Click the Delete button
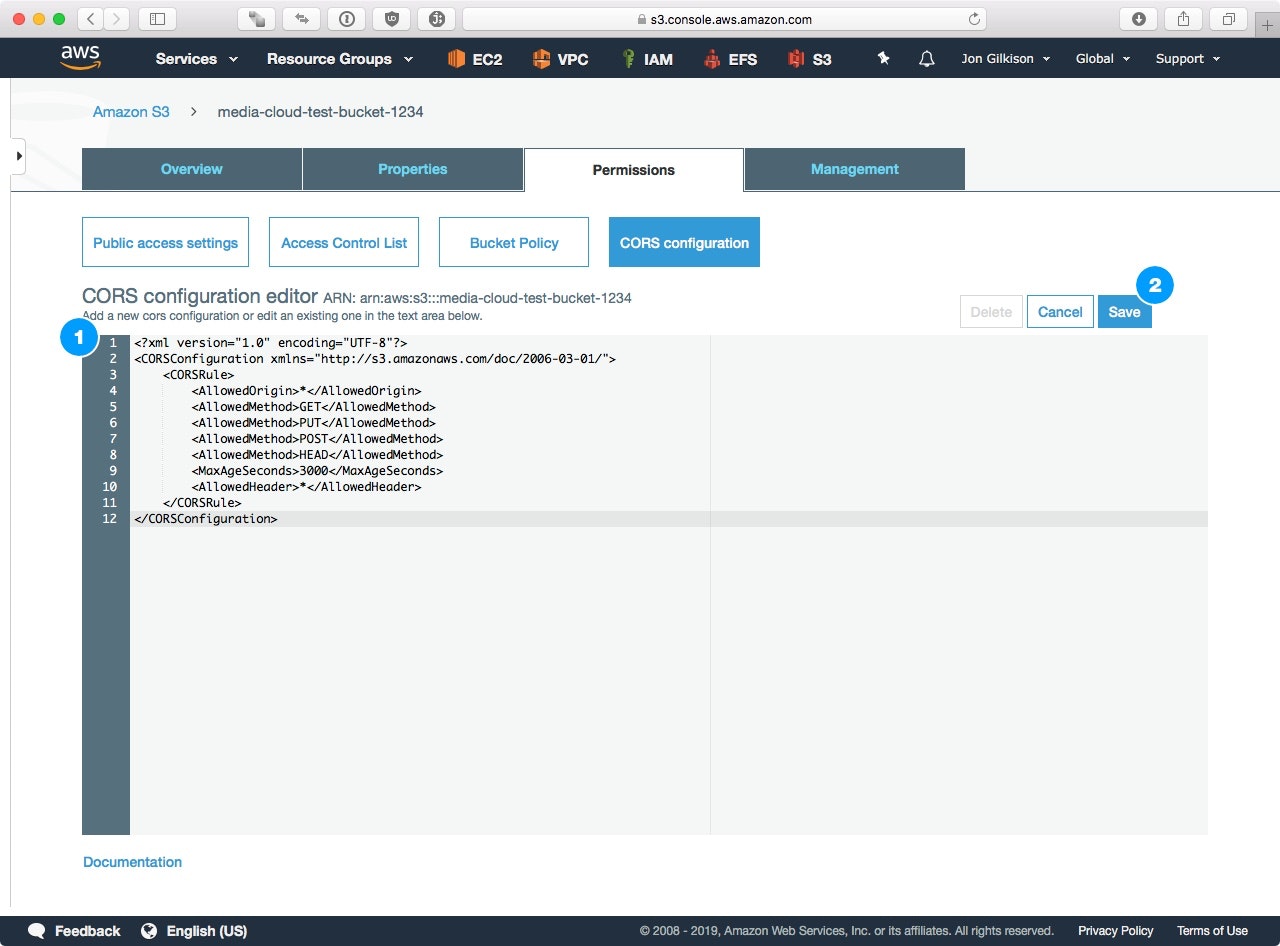Viewport: 1280px width, 946px height. point(991,312)
